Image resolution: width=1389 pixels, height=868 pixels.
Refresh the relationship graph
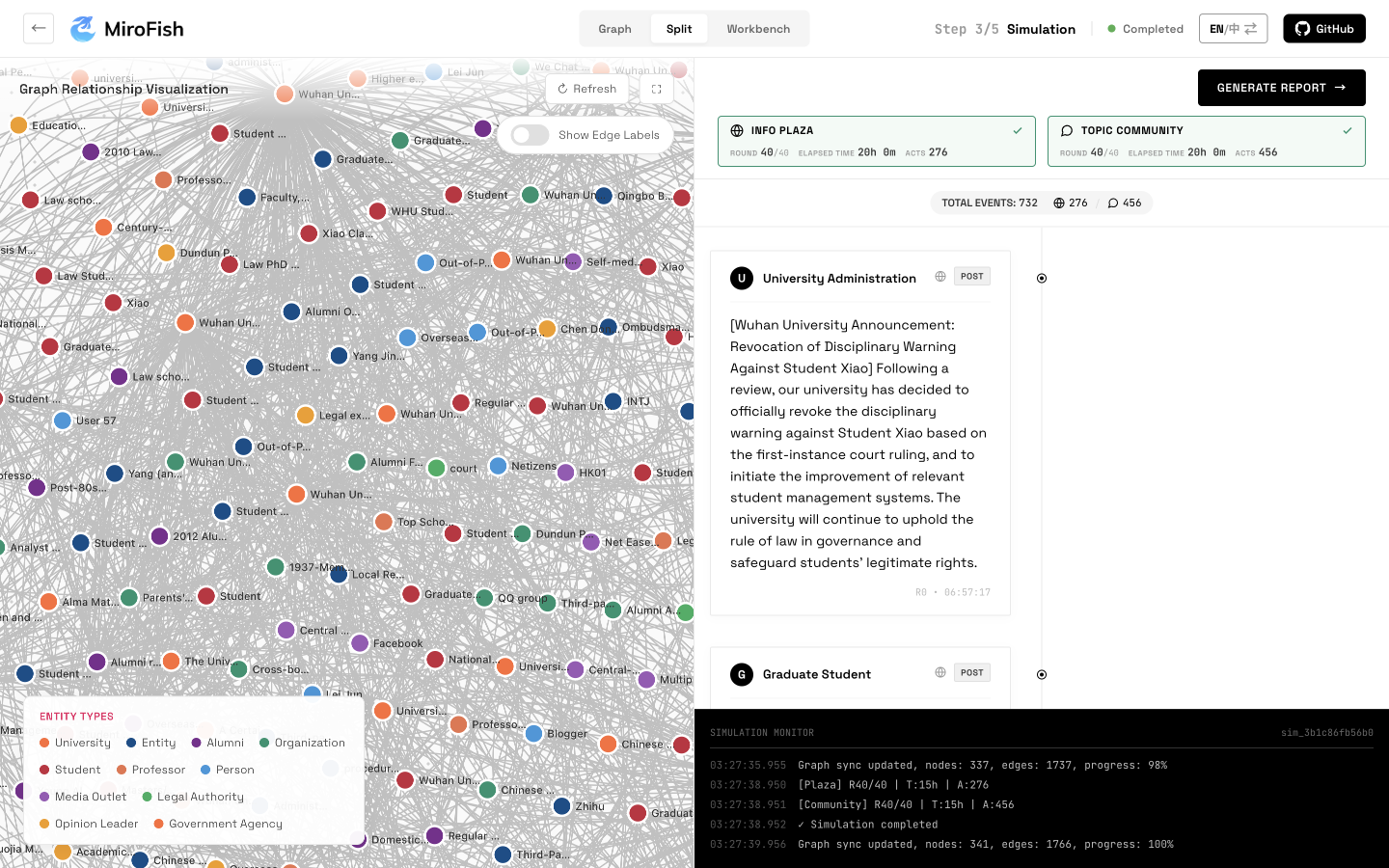pyautogui.click(x=586, y=89)
